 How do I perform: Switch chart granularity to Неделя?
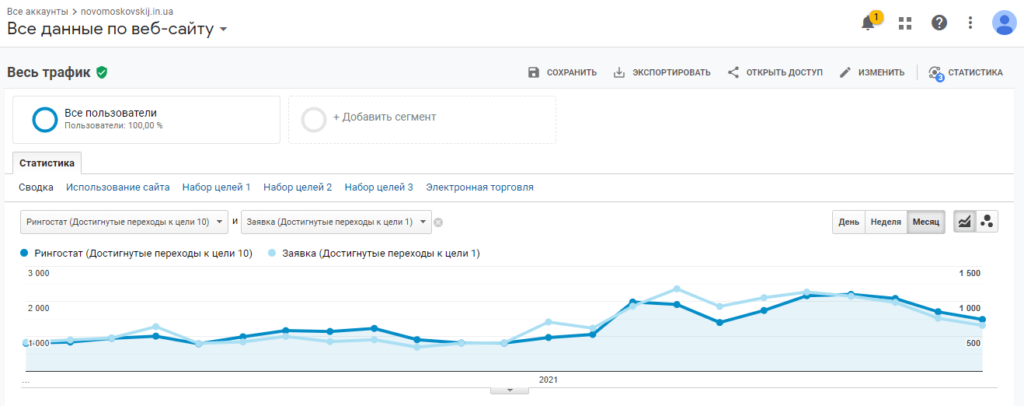coord(886,222)
